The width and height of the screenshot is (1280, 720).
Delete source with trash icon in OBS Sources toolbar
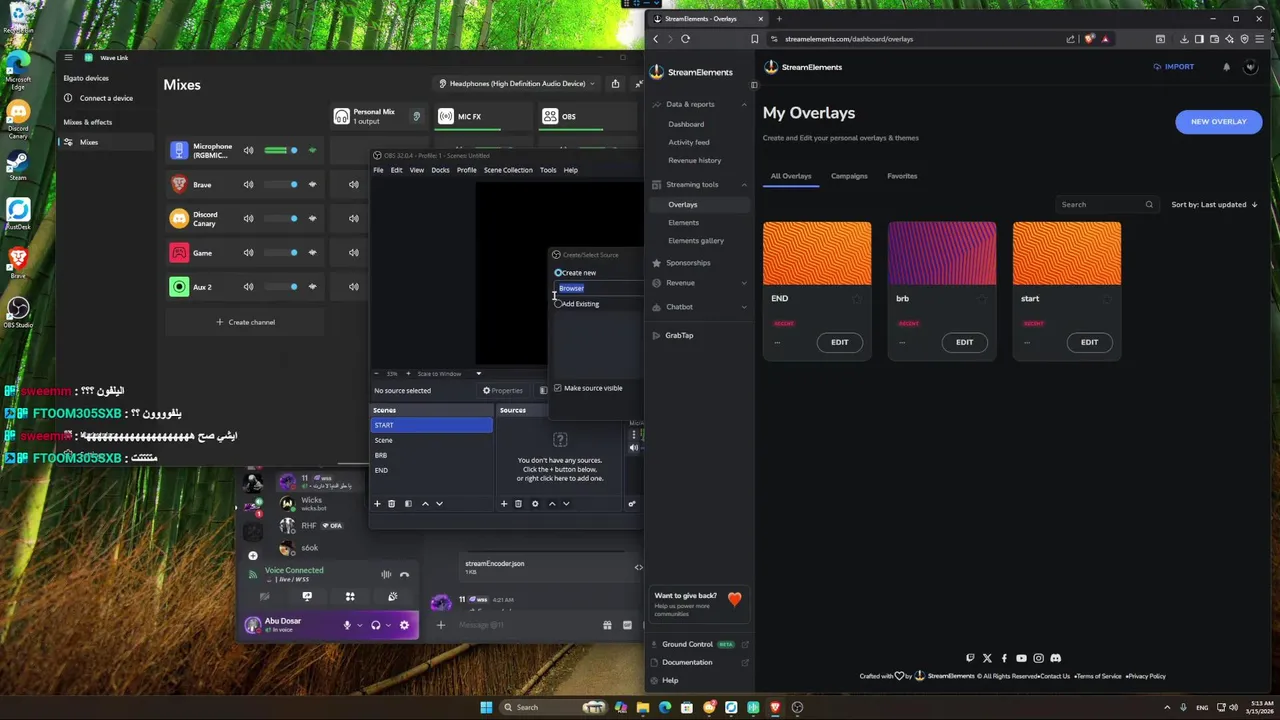pos(518,504)
